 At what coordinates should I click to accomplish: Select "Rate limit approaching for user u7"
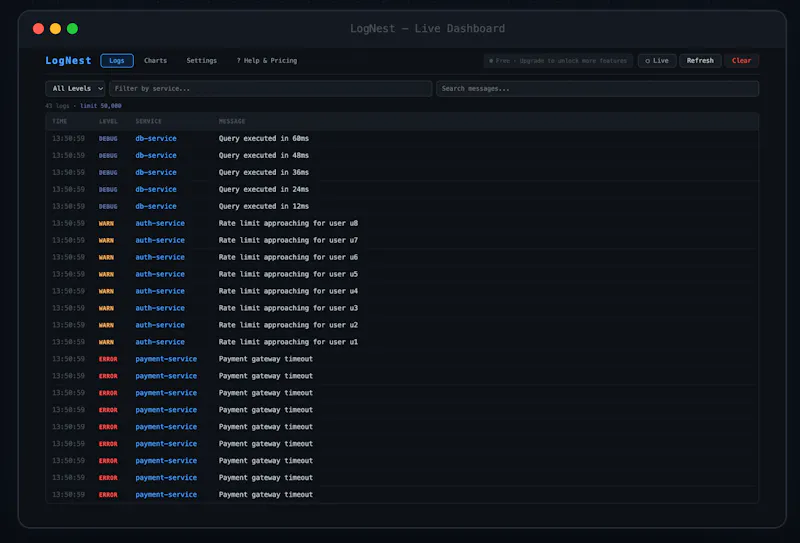(288, 240)
